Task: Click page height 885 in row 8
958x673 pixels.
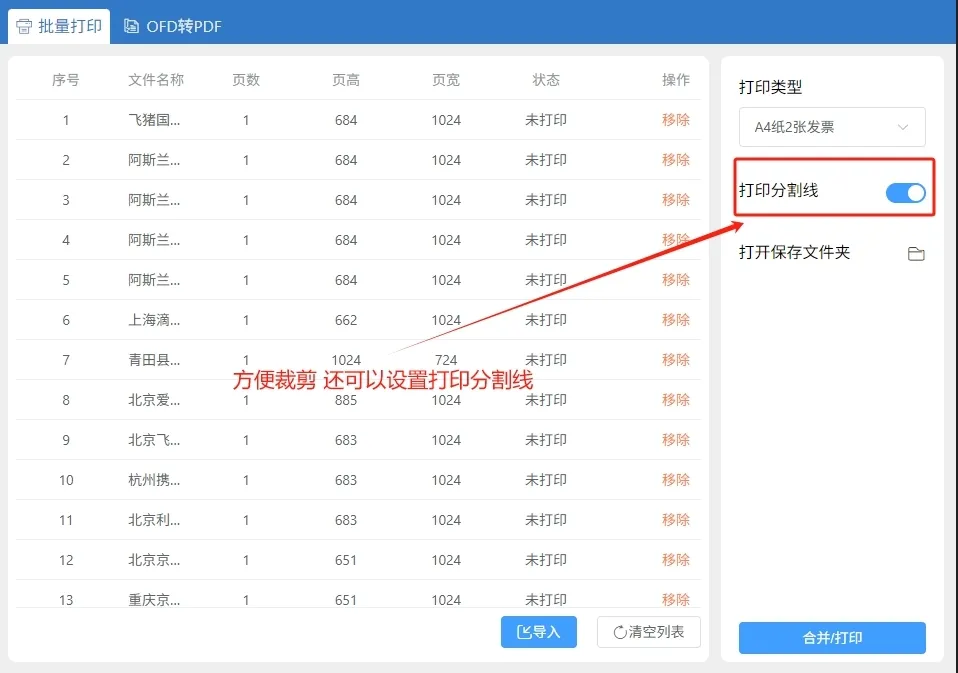Action: point(346,400)
